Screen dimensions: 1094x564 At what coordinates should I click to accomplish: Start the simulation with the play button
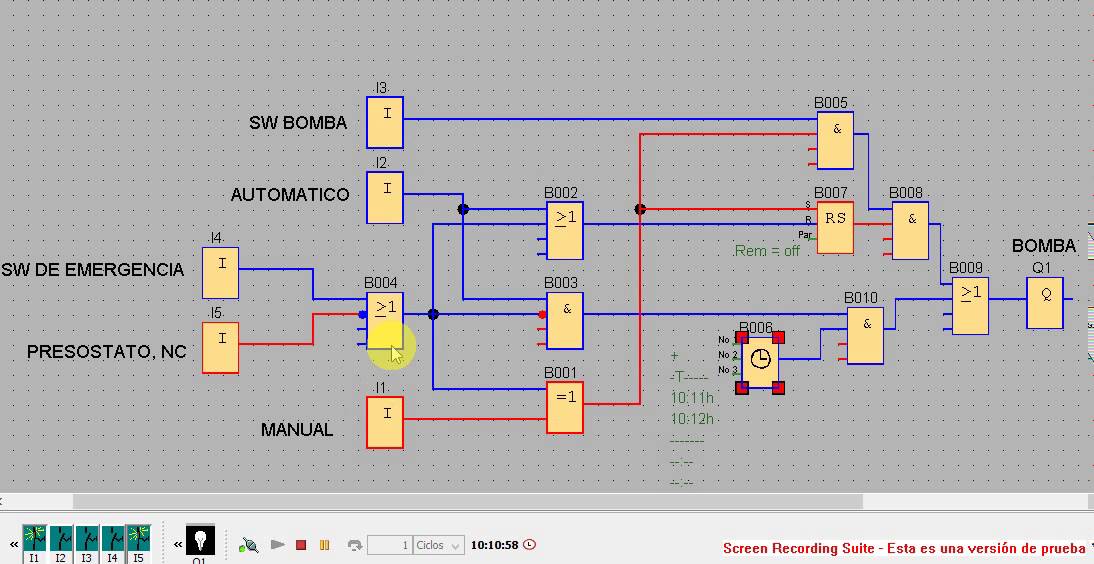[278, 544]
